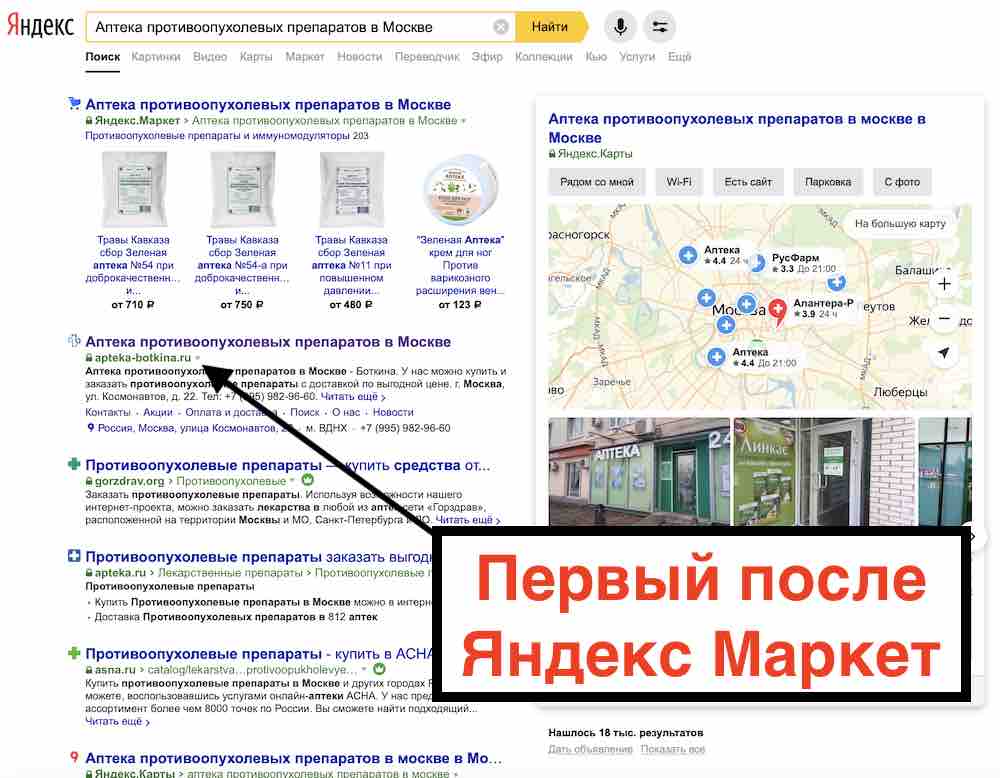Screen dimensions: 1000x778
Task: Open product image priced от 480 ₽
Action: point(351,189)
